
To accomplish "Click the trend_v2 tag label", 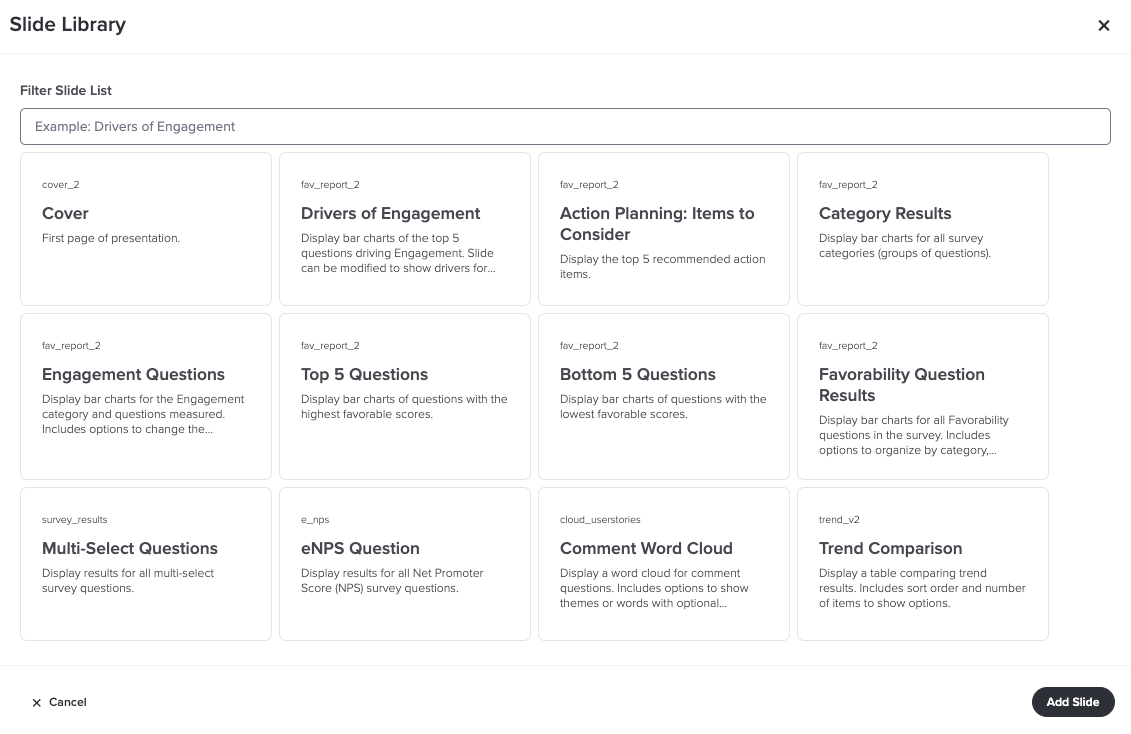I will pyautogui.click(x=839, y=520).
